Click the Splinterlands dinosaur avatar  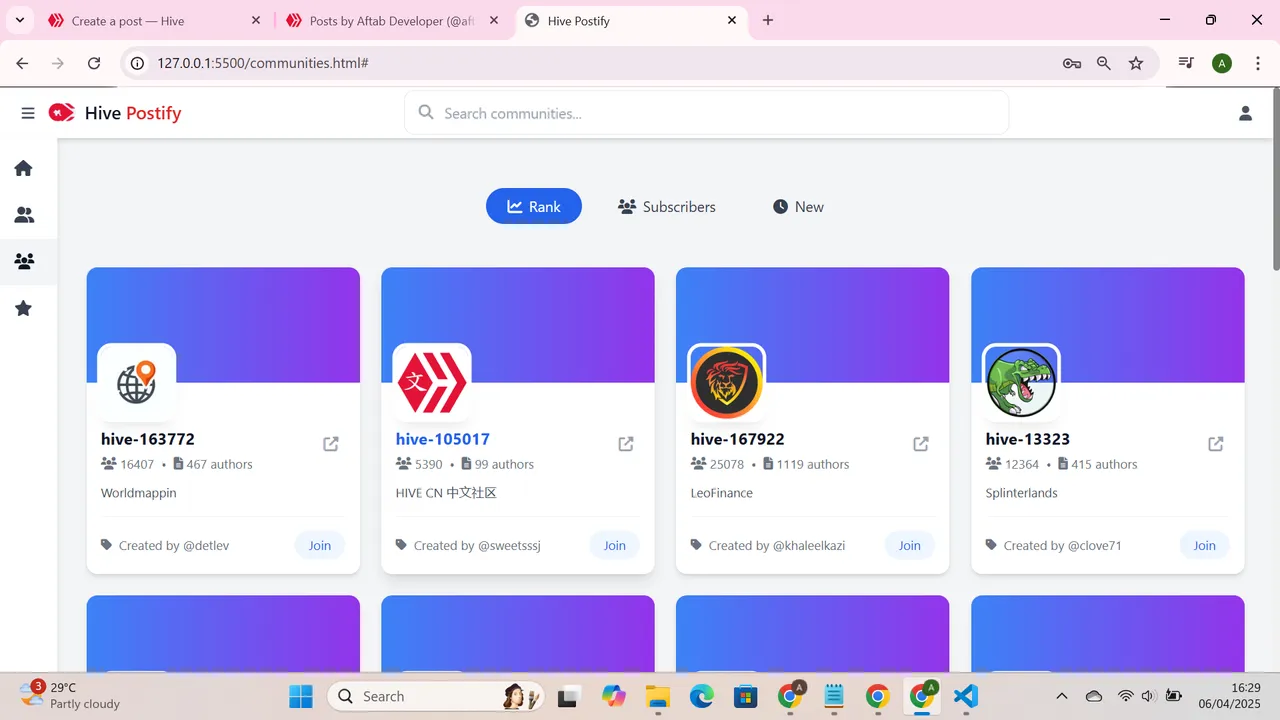[x=1022, y=383]
